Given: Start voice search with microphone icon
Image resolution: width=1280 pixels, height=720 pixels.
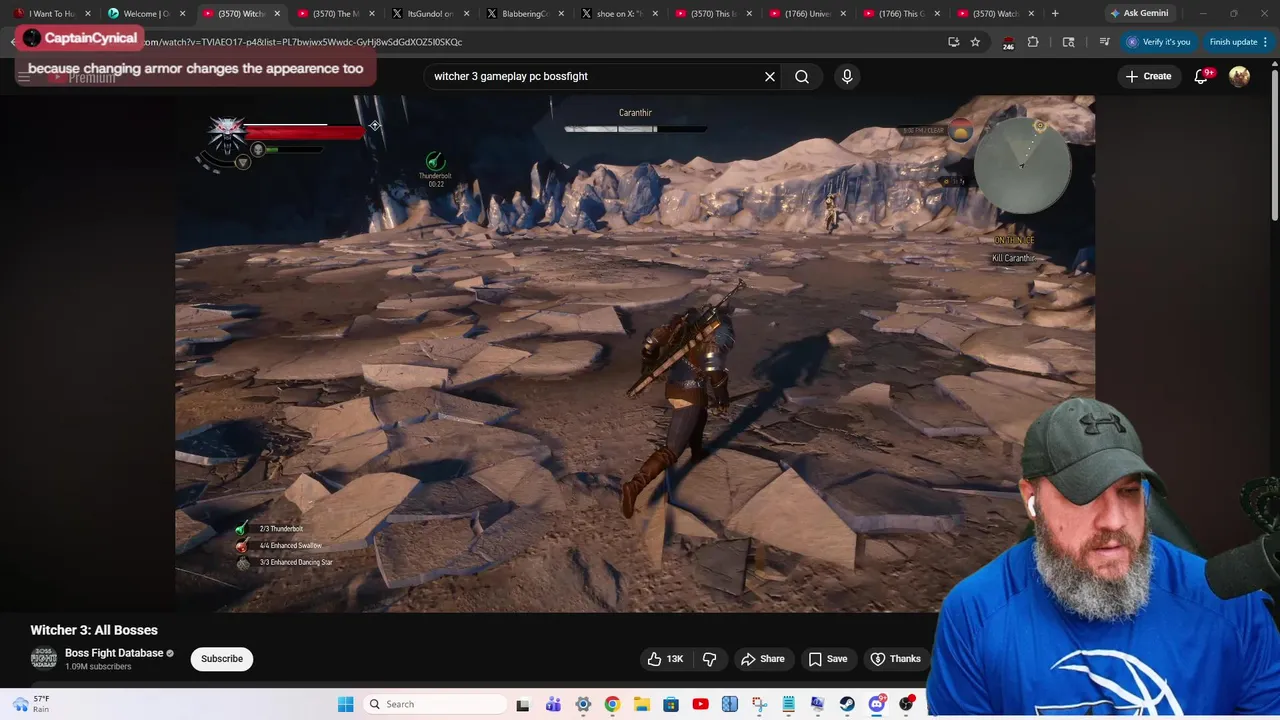Looking at the screenshot, I should [847, 76].
